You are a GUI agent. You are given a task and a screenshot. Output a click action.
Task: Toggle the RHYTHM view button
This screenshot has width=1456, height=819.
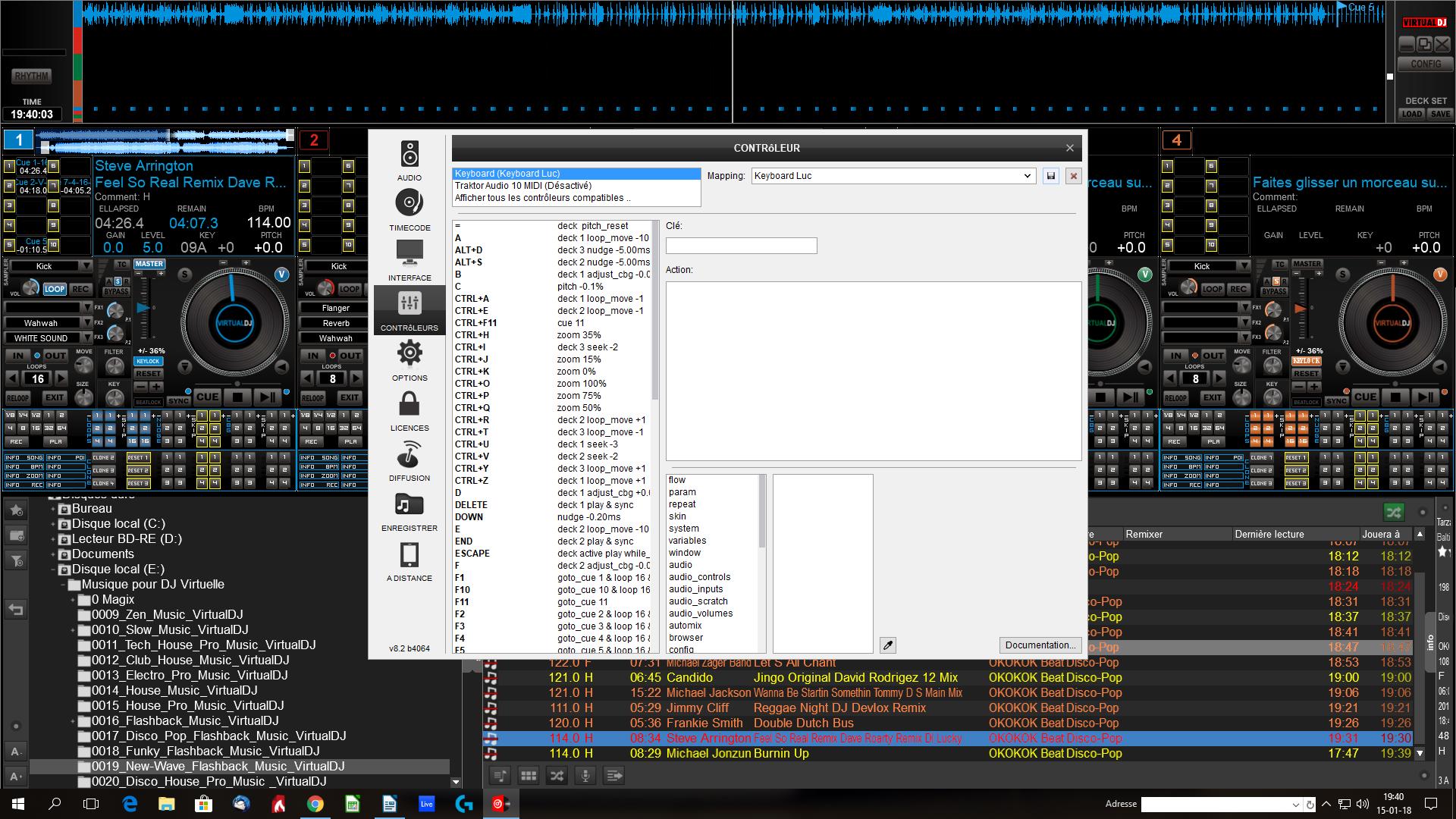click(x=32, y=76)
